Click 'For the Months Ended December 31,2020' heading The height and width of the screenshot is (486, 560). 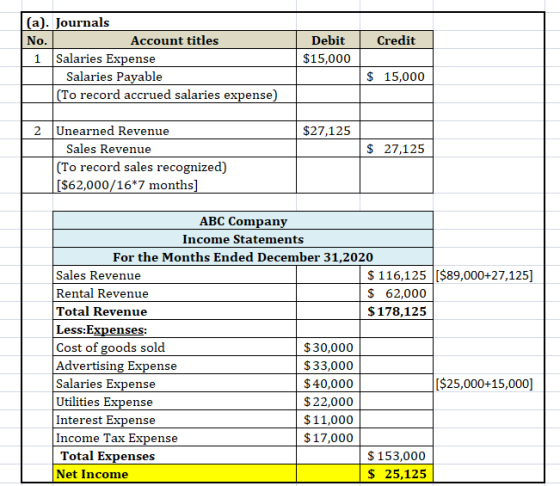coord(243,257)
